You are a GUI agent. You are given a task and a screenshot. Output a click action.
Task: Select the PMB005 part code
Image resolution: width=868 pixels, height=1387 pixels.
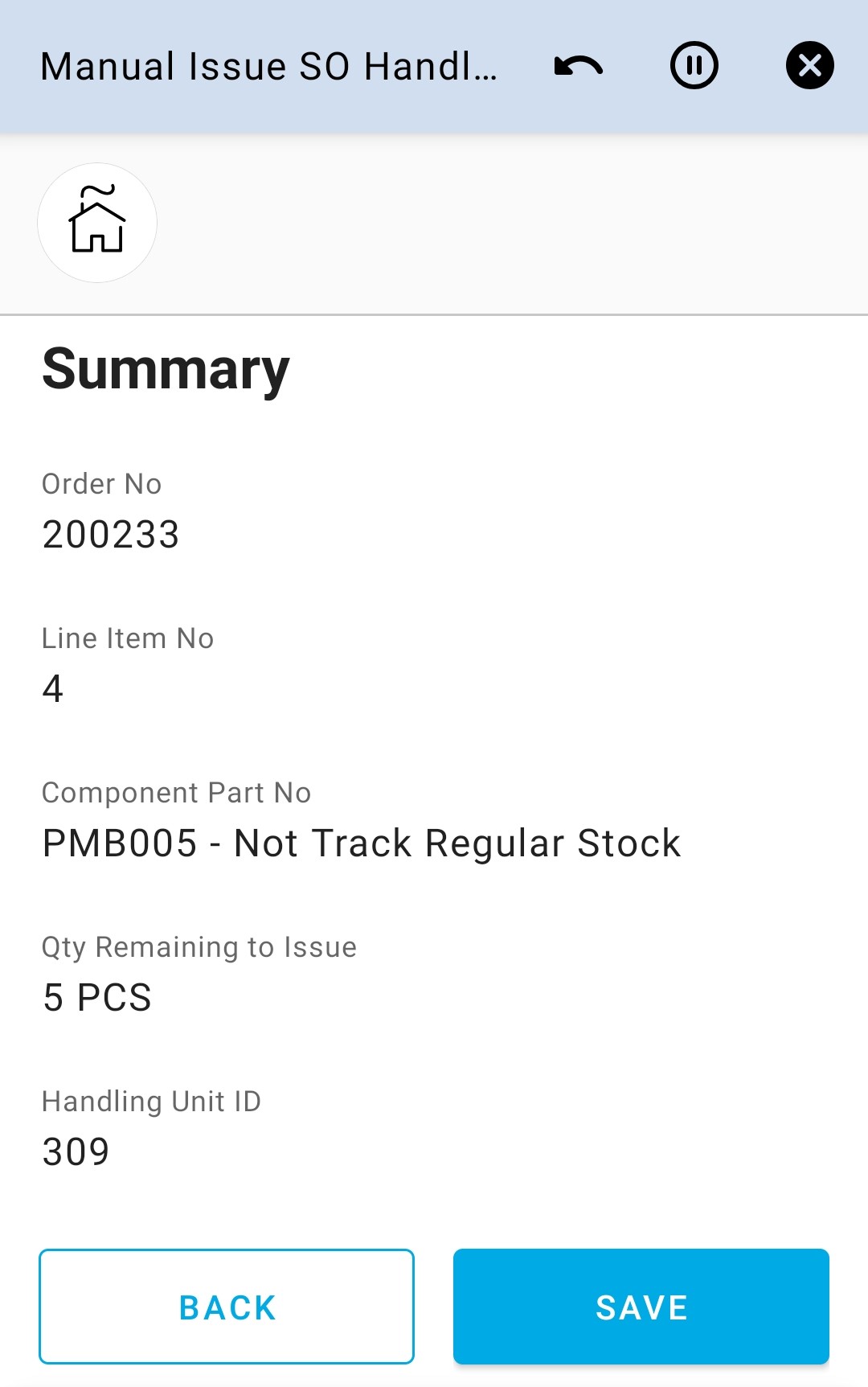click(x=120, y=843)
